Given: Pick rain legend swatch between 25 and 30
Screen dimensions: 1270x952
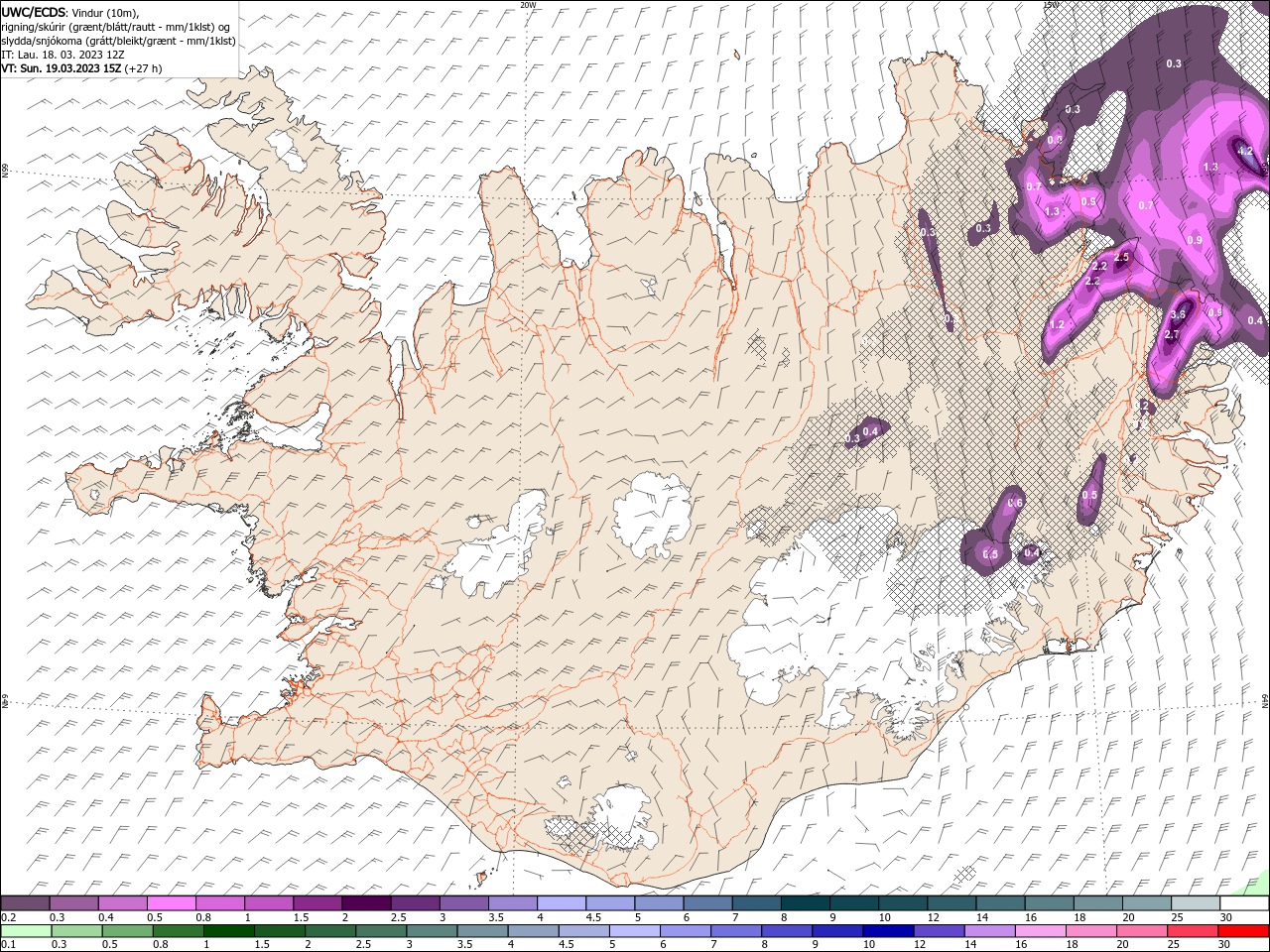Looking at the screenshot, I should [1194, 931].
